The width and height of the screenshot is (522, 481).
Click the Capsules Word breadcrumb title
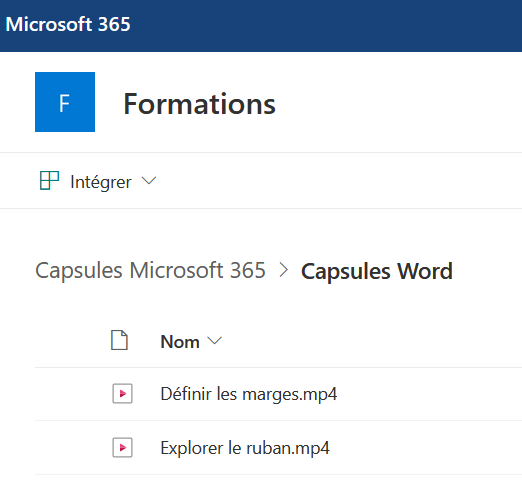[x=377, y=271]
